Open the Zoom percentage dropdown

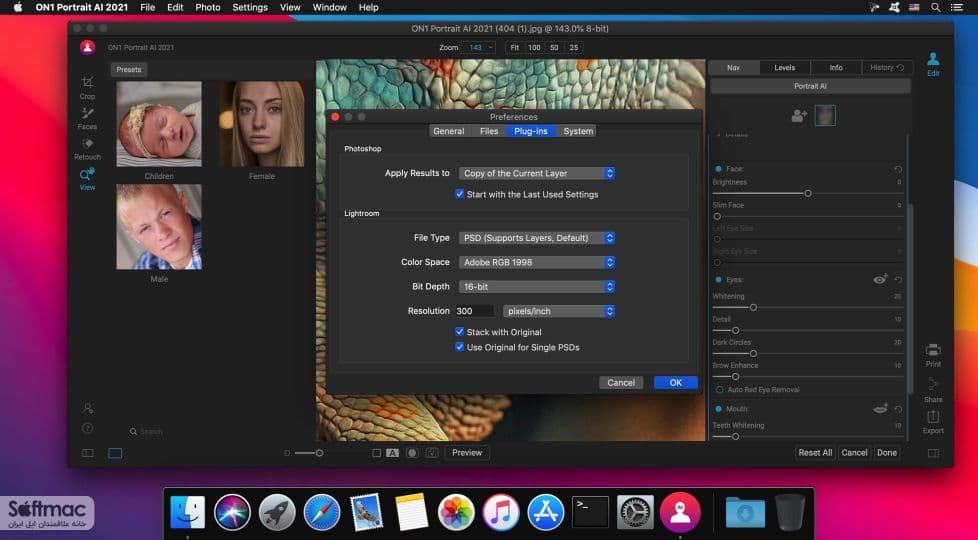pyautogui.click(x=478, y=47)
